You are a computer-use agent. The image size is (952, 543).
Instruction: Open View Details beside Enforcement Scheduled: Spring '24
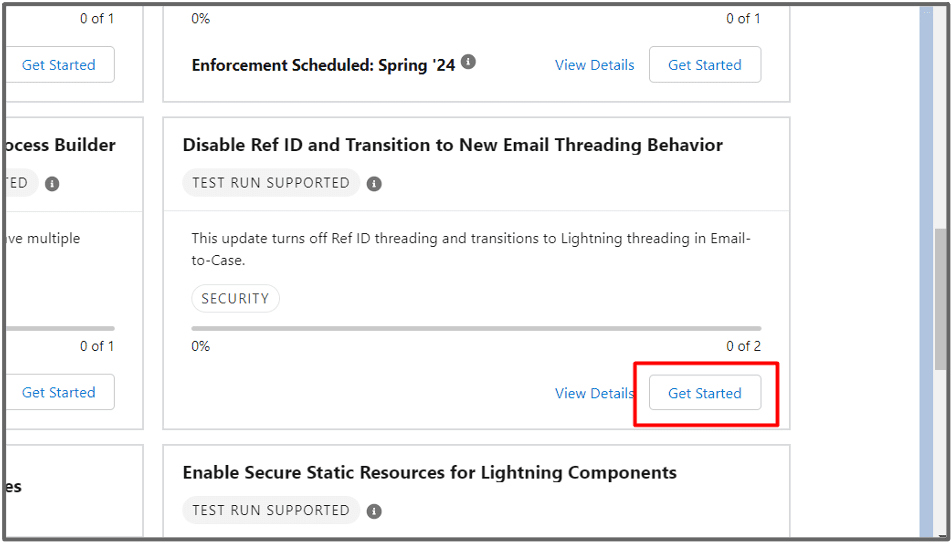click(x=594, y=65)
